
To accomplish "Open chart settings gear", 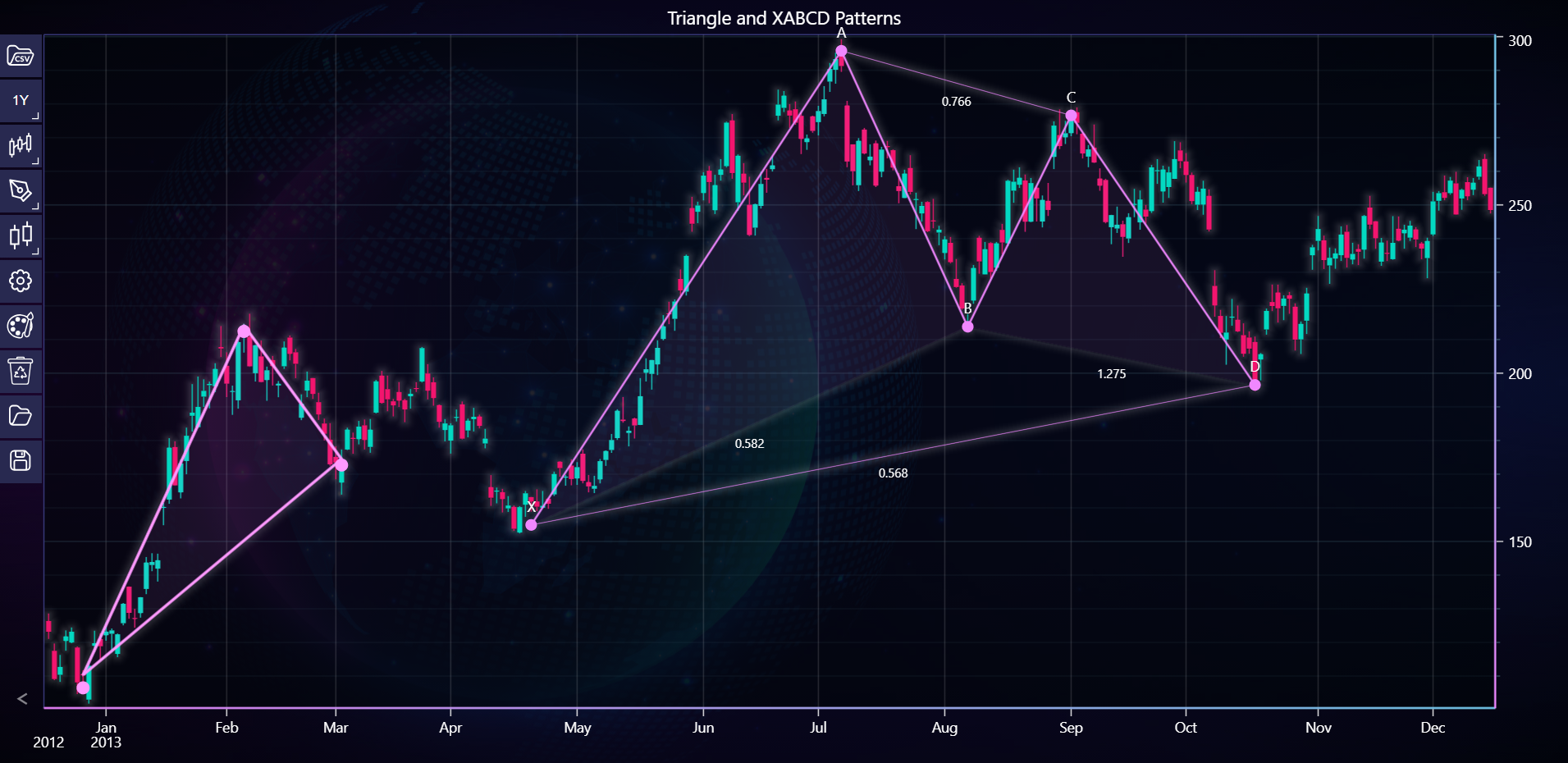I will point(21,281).
